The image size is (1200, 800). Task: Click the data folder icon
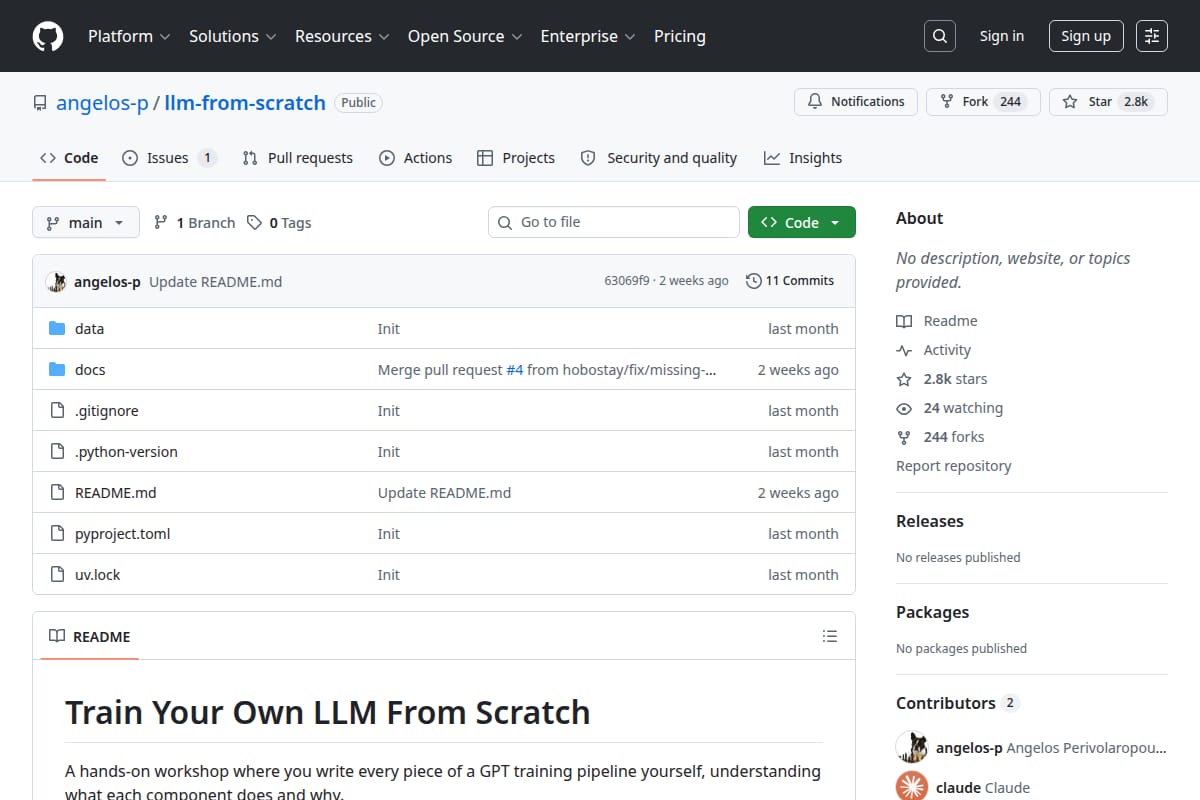pyautogui.click(x=57, y=329)
